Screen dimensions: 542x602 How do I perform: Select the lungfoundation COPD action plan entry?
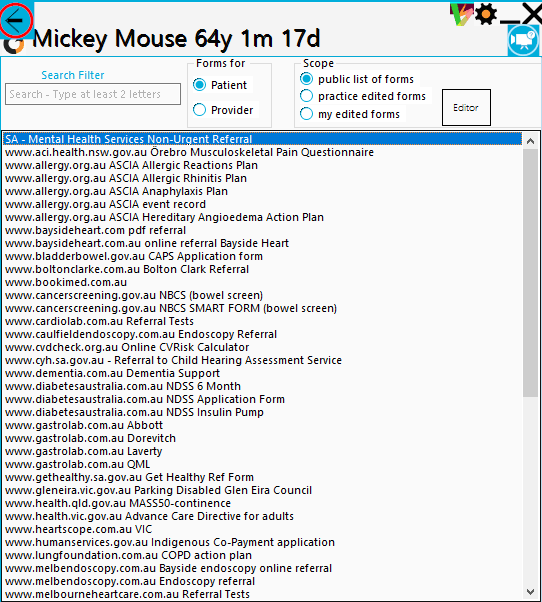click(x=128, y=555)
